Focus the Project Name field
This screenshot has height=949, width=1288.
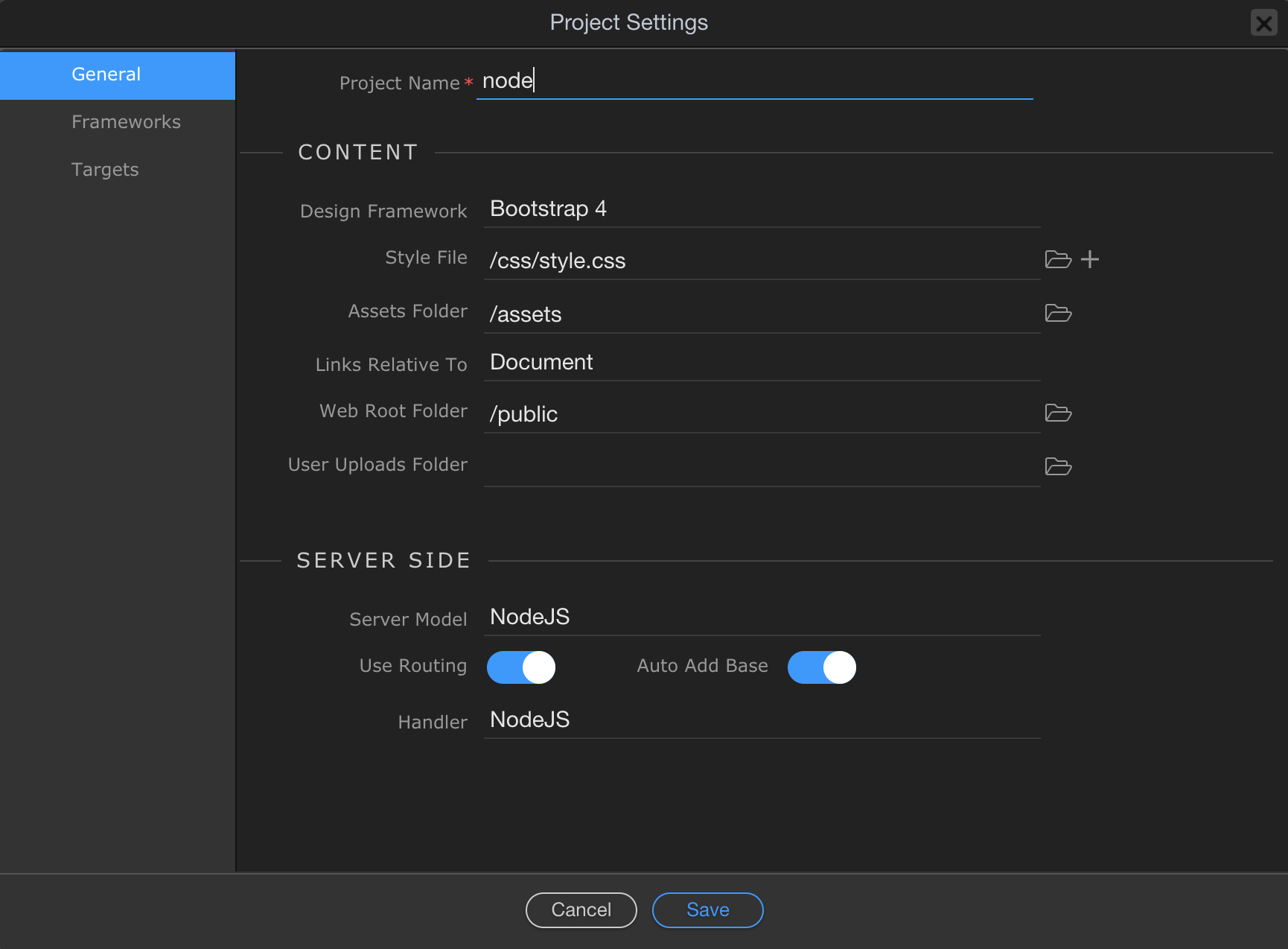pyautogui.click(x=755, y=81)
